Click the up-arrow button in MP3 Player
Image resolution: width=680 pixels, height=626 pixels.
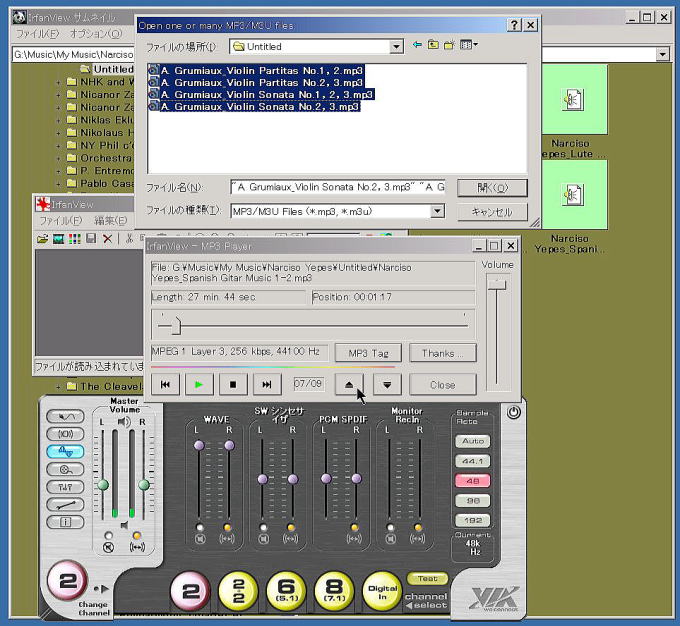(x=349, y=384)
